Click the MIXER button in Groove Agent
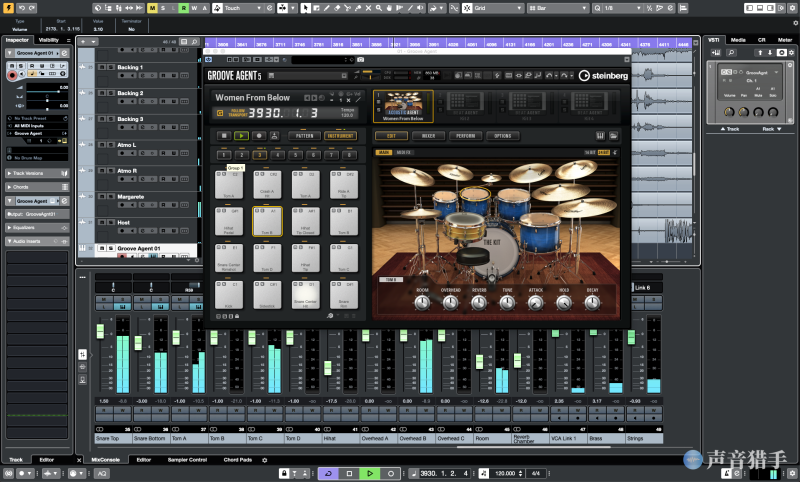Image resolution: width=800 pixels, height=482 pixels. pos(428,136)
